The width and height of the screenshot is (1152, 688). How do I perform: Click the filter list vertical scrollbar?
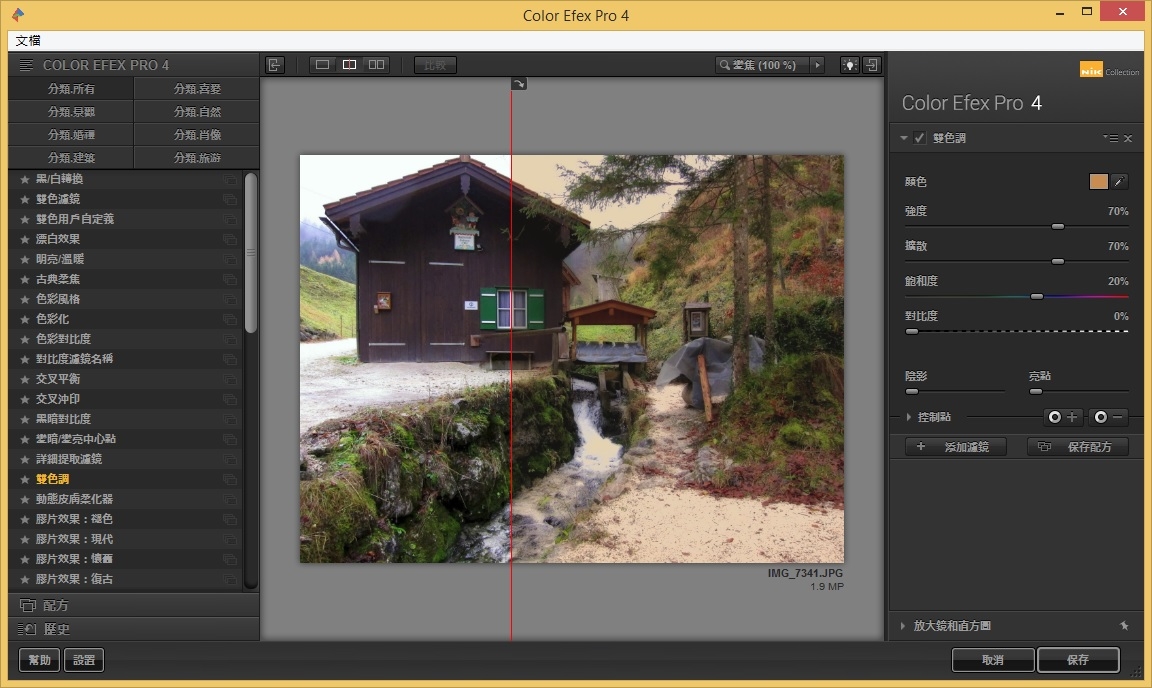click(251, 253)
